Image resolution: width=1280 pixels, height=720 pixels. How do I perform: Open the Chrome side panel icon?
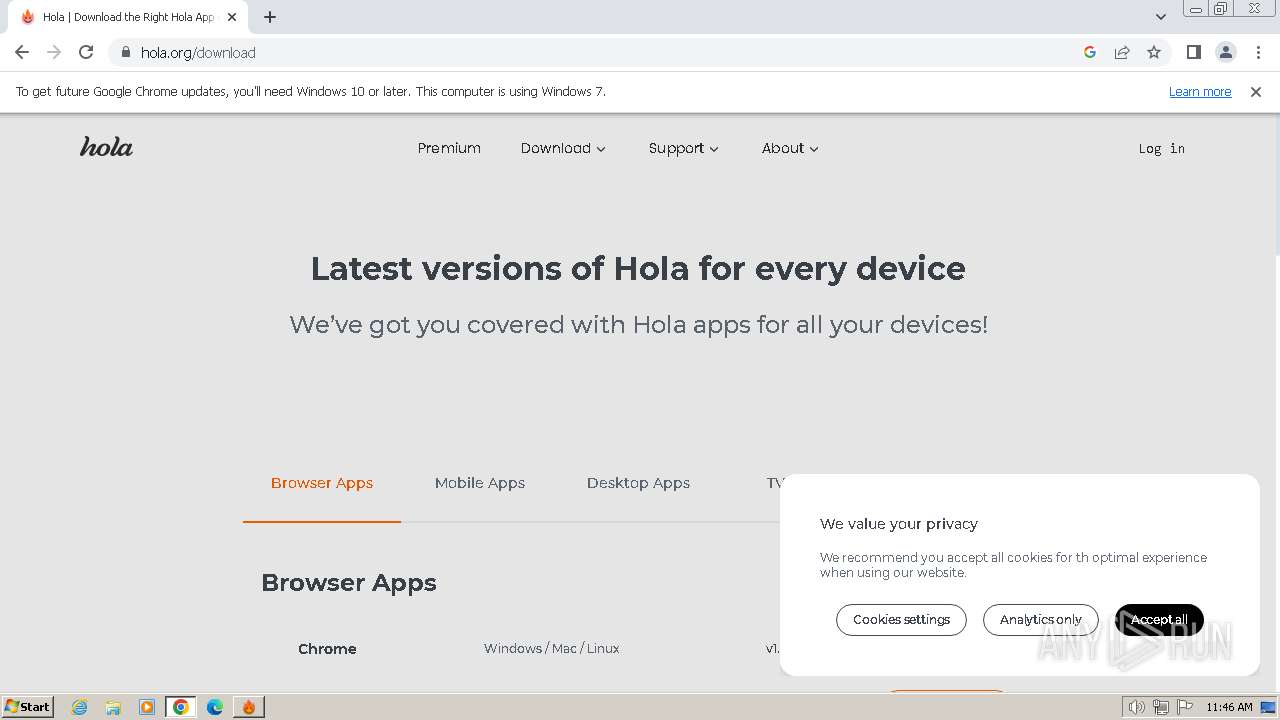coord(1193,52)
